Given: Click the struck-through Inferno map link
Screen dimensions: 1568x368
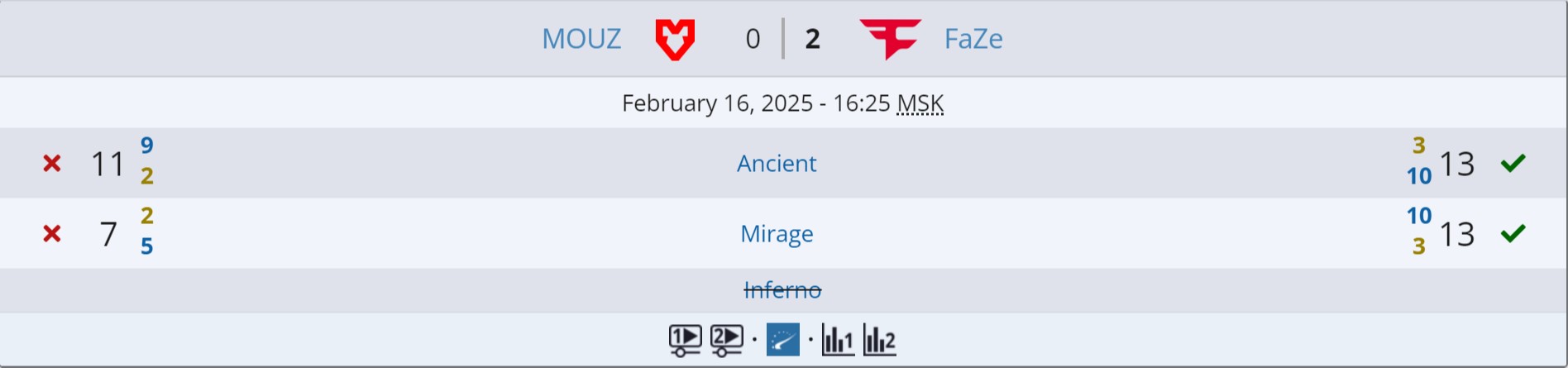Looking at the screenshot, I should click(782, 290).
